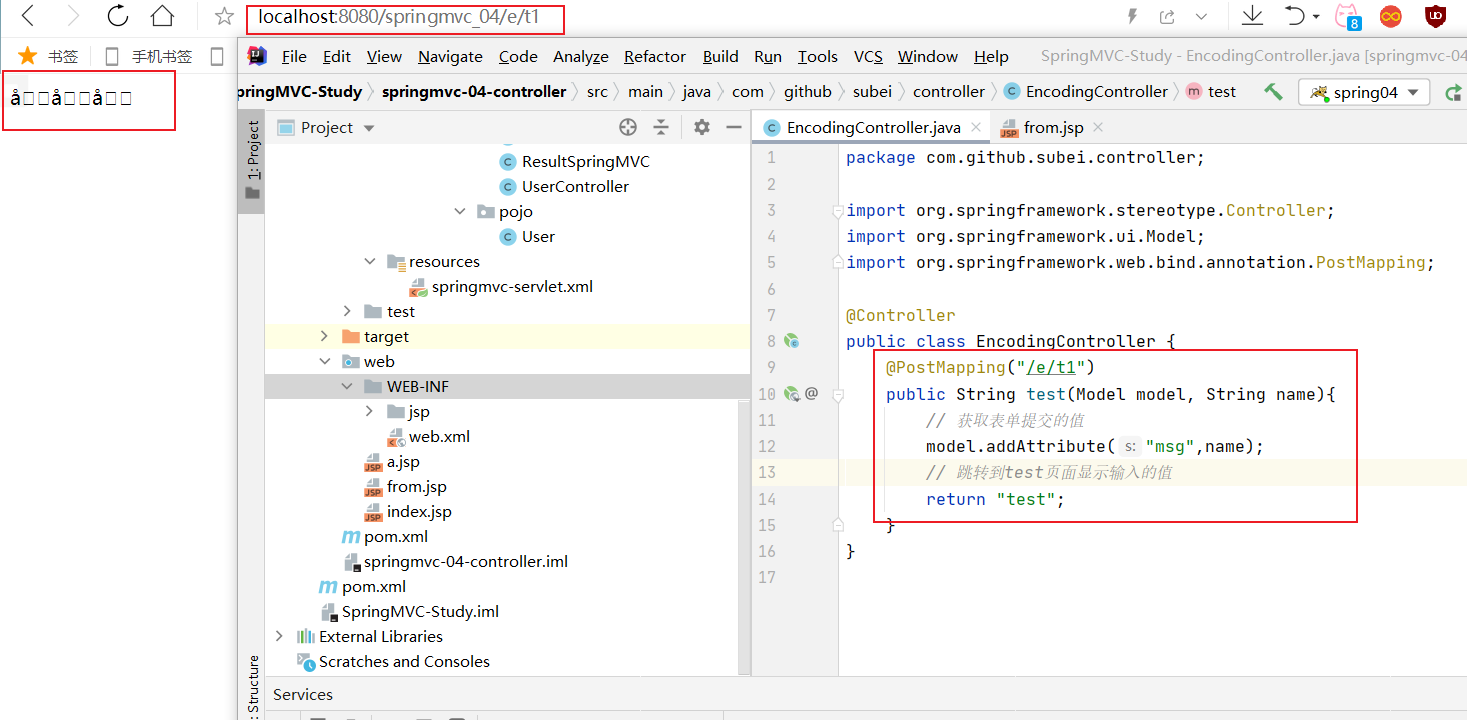The image size is (1467, 720).
Task: Open Project panel settings gear
Action: 702,127
